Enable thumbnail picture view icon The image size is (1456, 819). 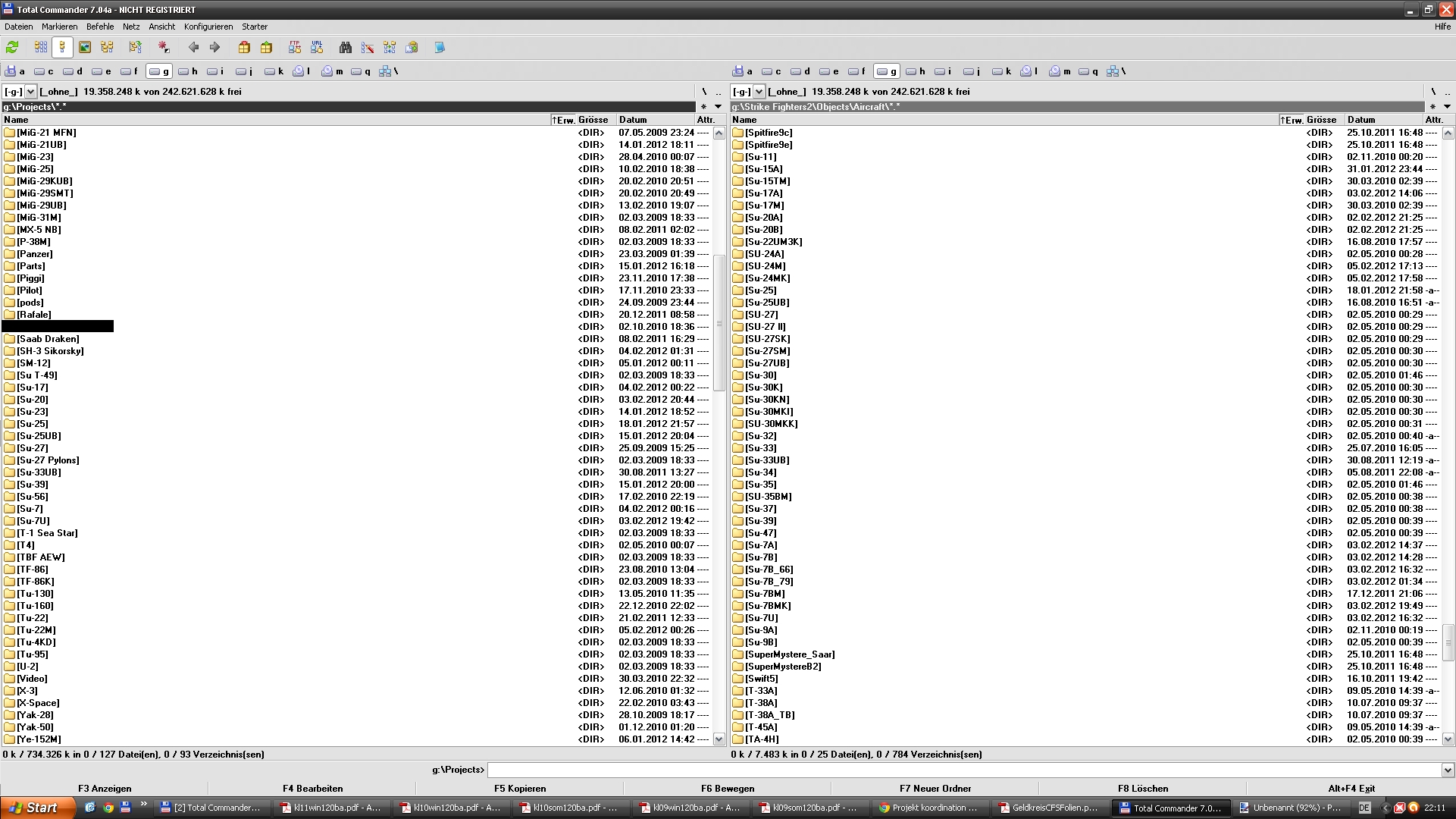coord(85,48)
